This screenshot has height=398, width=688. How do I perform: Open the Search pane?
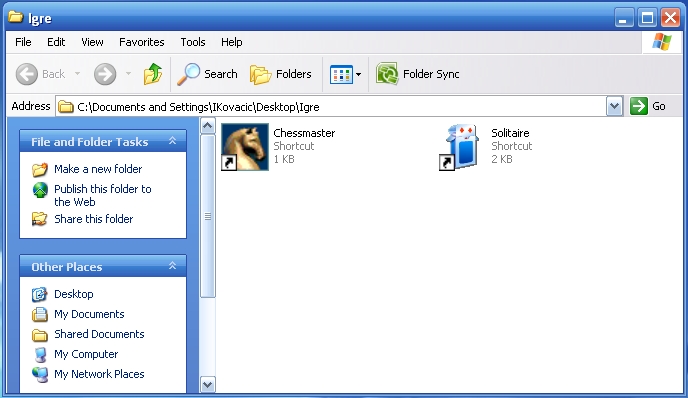point(207,74)
